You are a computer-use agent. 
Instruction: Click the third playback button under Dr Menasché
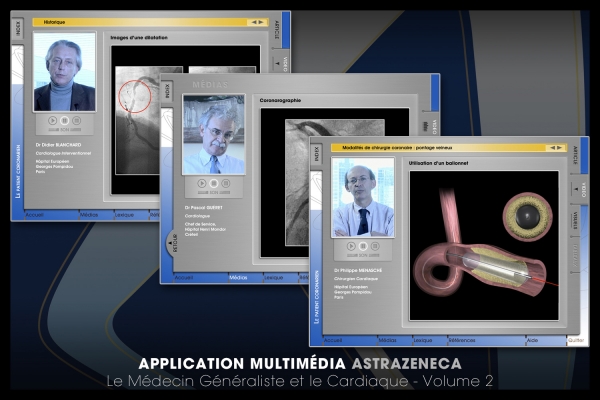coord(375,245)
